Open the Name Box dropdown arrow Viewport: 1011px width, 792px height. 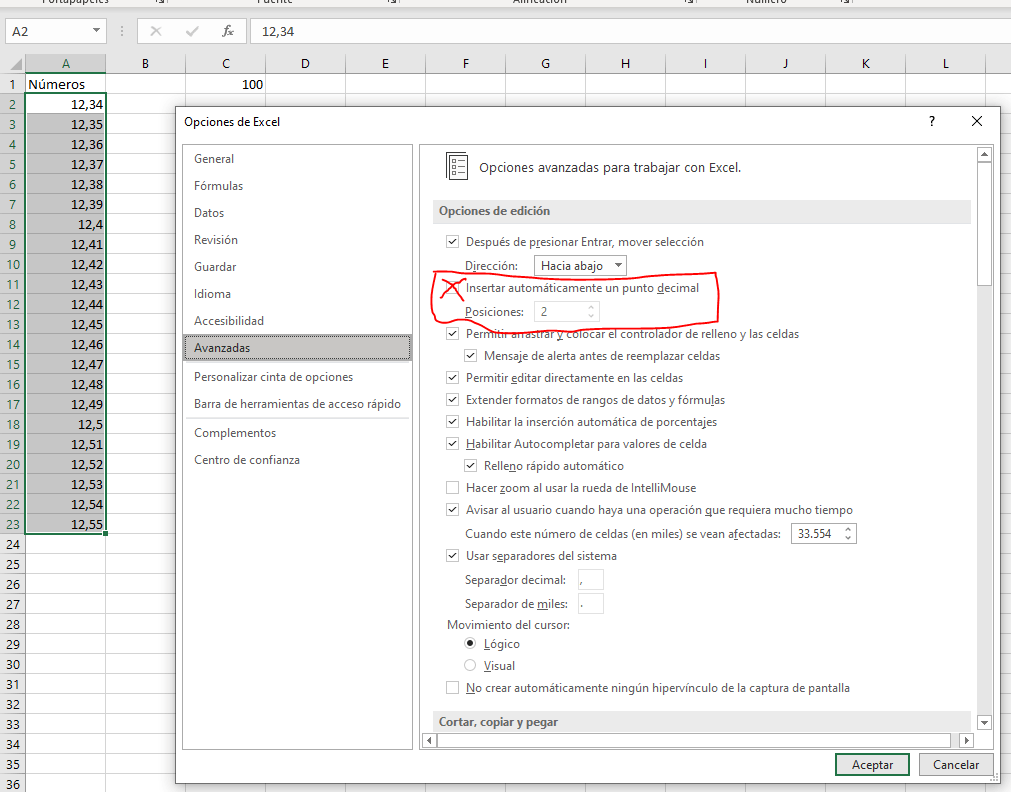tap(96, 31)
